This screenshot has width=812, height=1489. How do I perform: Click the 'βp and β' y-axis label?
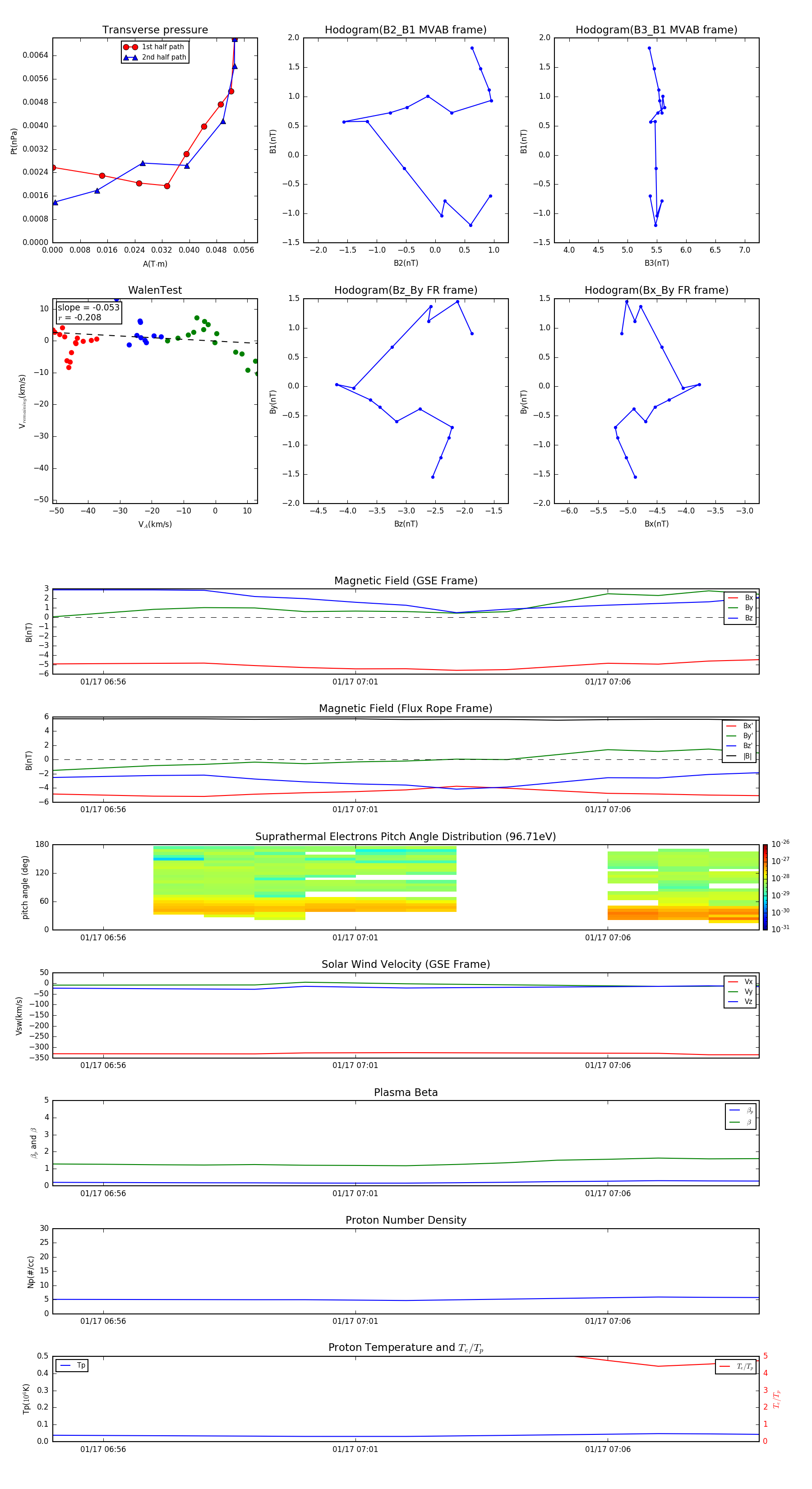coord(33,1143)
